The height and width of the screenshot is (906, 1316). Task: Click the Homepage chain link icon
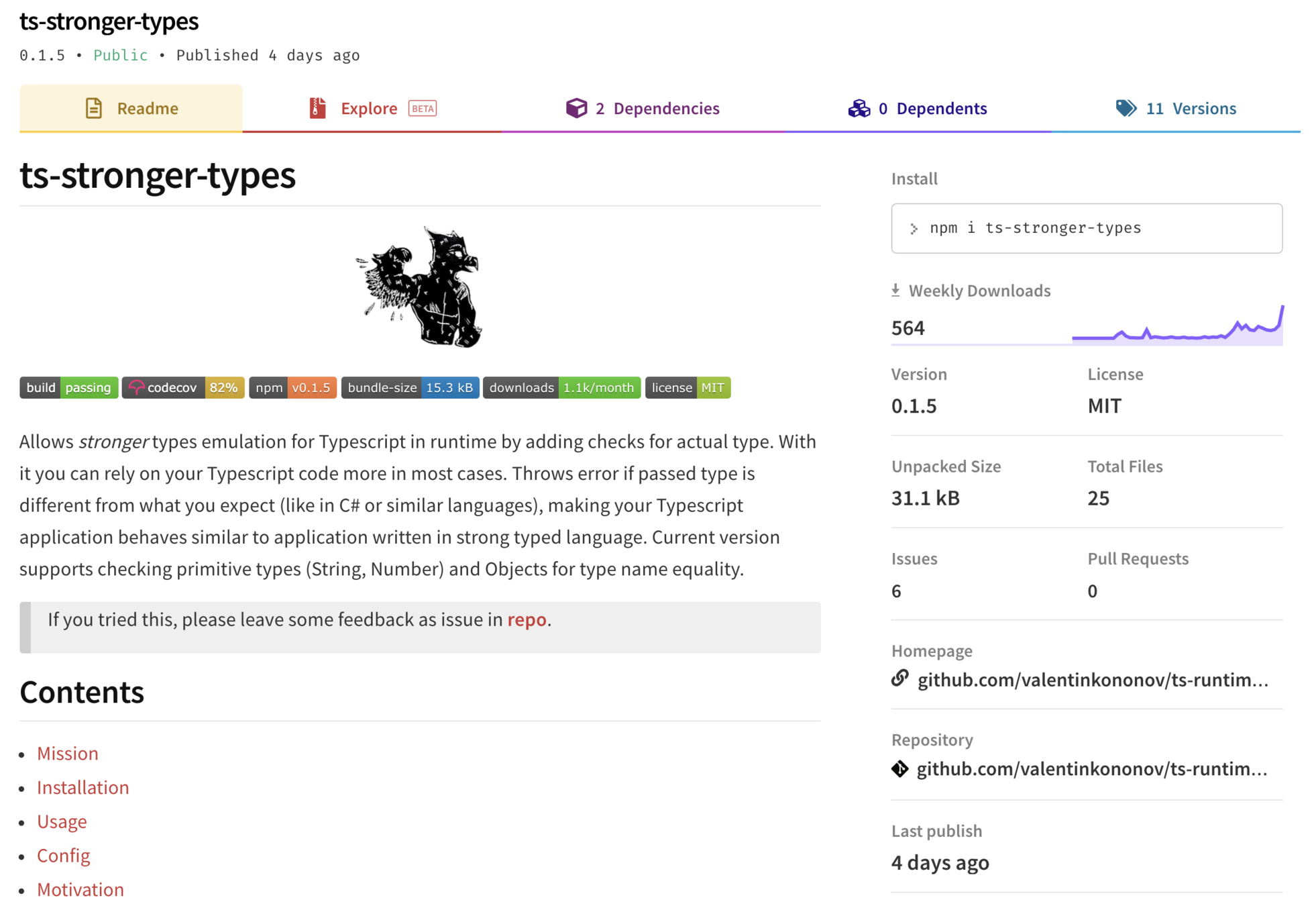900,678
